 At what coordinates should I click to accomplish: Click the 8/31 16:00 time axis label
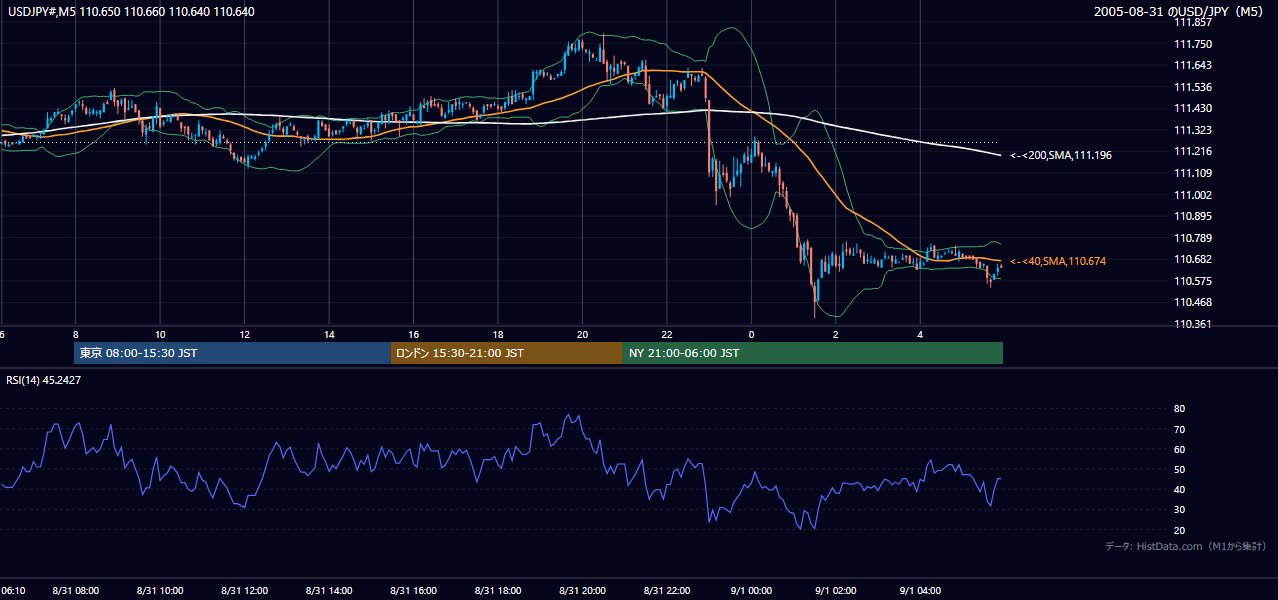click(x=414, y=590)
